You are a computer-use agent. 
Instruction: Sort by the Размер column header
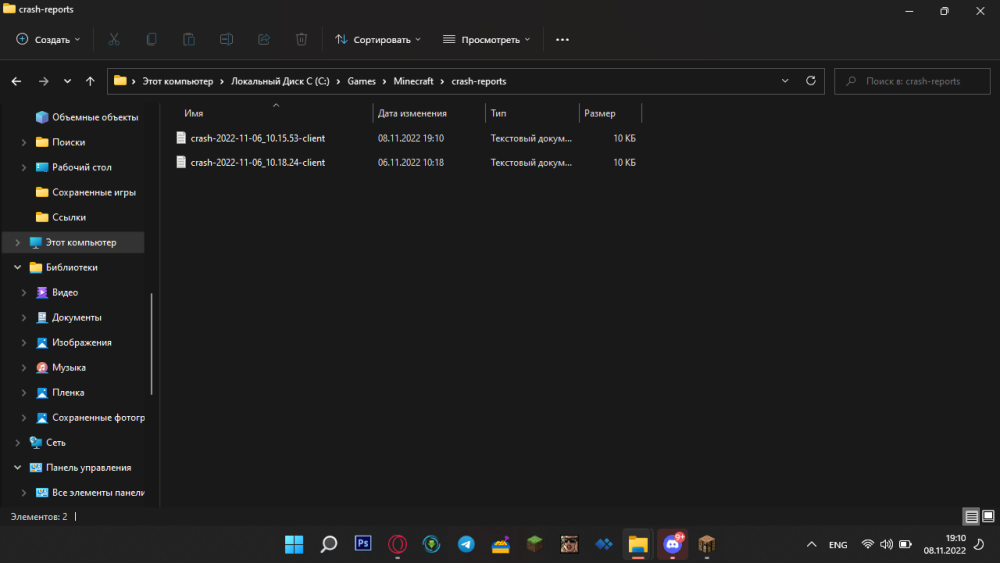(599, 113)
